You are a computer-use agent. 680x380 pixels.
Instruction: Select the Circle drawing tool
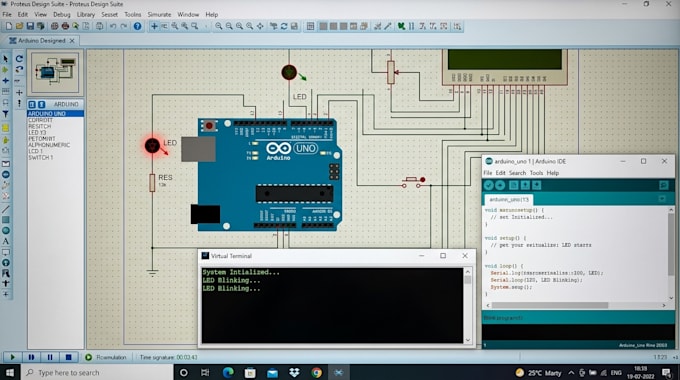tap(6, 230)
